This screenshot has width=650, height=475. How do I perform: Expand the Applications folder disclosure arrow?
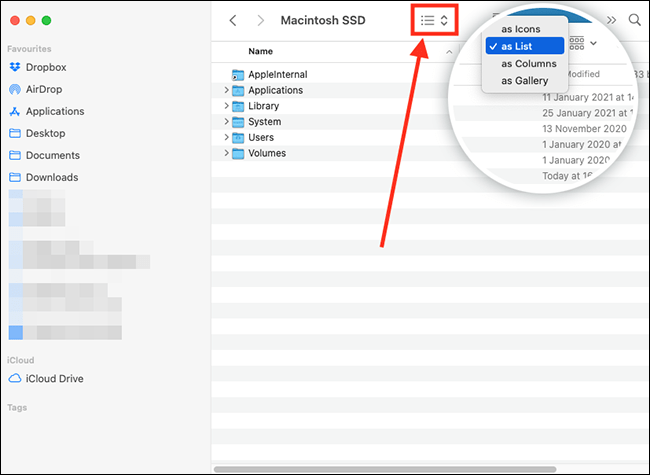tap(226, 90)
